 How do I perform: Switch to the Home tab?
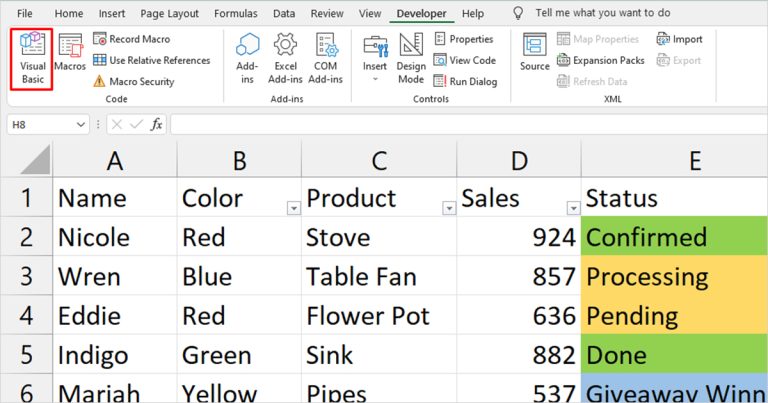tap(69, 13)
